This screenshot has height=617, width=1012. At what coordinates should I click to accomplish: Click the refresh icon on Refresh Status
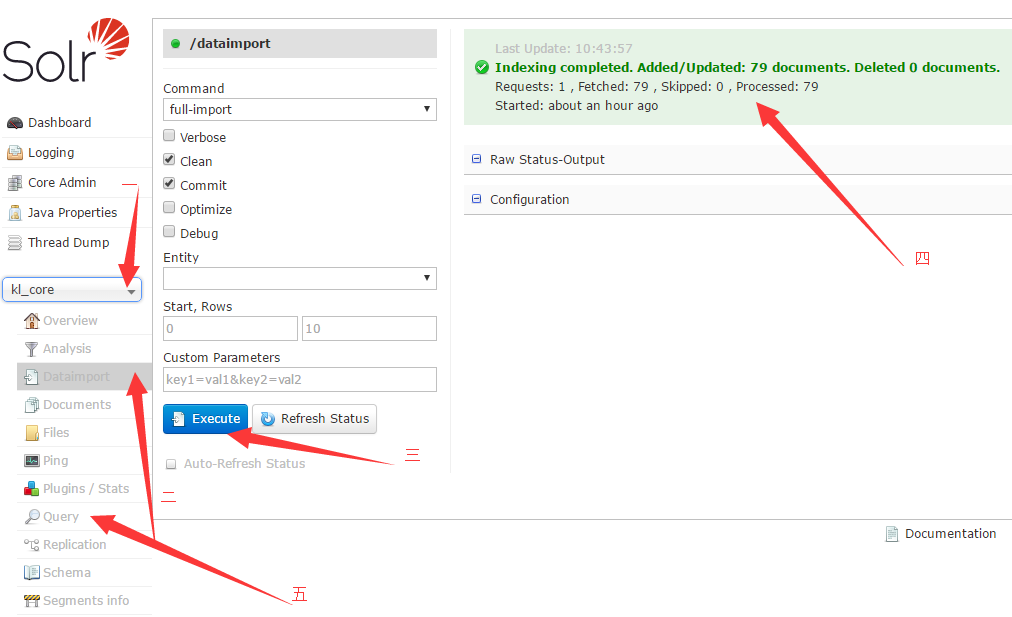[268, 419]
